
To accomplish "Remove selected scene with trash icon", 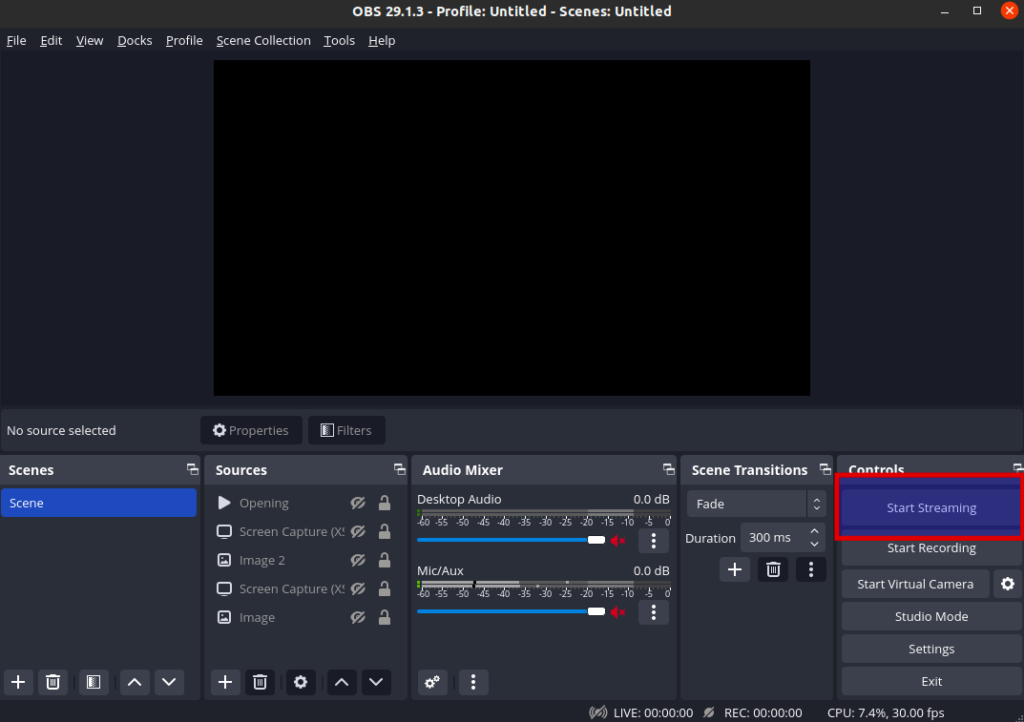I will [x=53, y=682].
